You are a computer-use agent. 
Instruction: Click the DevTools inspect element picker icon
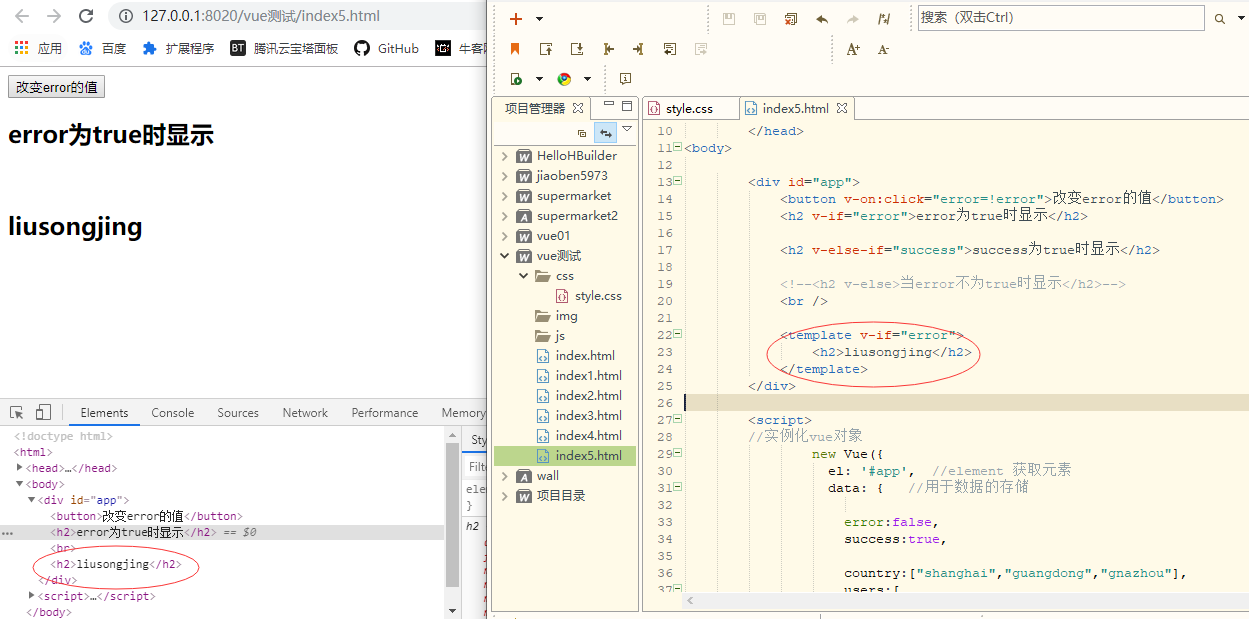click(17, 412)
